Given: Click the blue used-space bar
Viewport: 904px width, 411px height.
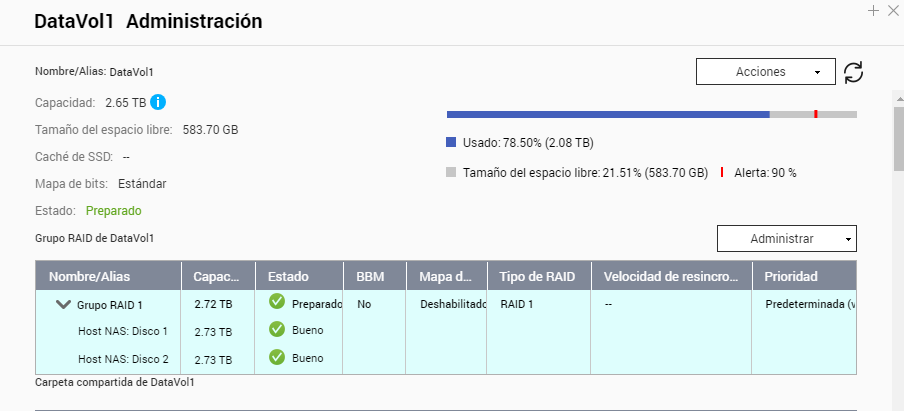Looking at the screenshot, I should (x=607, y=114).
